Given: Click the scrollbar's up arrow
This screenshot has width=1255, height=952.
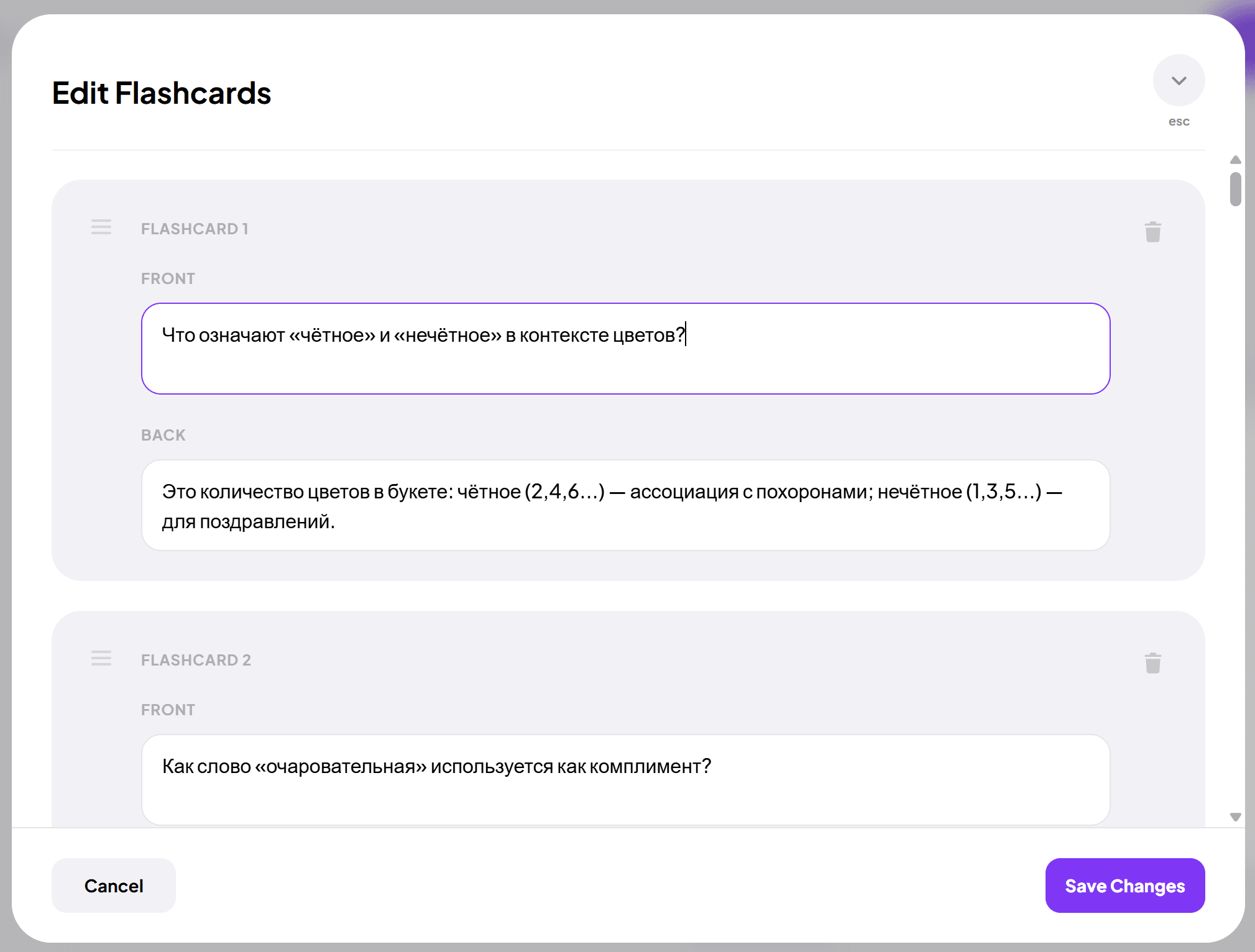Looking at the screenshot, I should [1235, 160].
